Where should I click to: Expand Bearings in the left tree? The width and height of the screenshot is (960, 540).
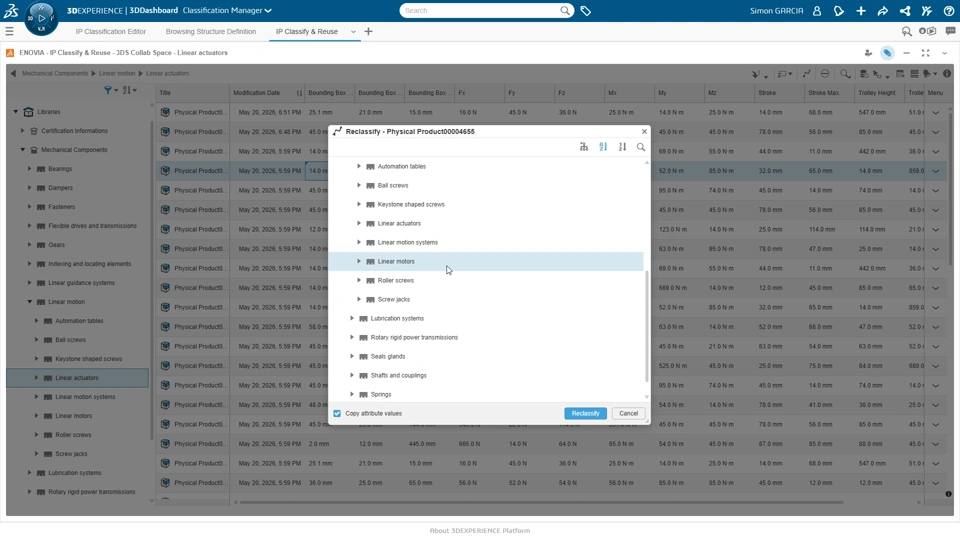pos(29,169)
